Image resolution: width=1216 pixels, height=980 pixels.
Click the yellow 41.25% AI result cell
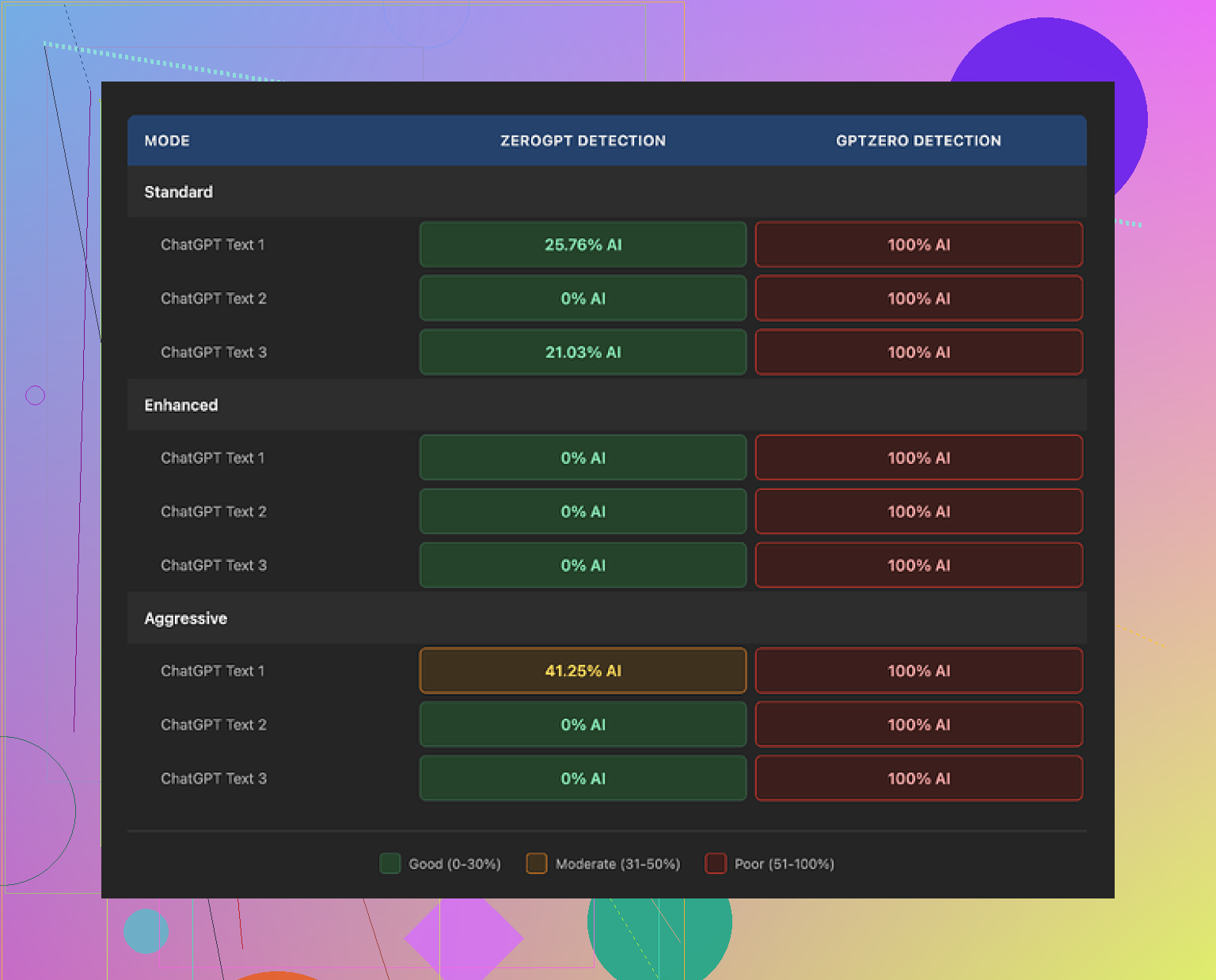tap(583, 670)
